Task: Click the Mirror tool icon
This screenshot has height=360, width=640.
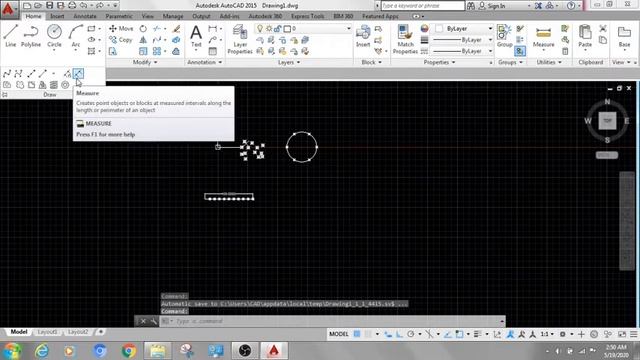Action: pyautogui.click(x=143, y=40)
